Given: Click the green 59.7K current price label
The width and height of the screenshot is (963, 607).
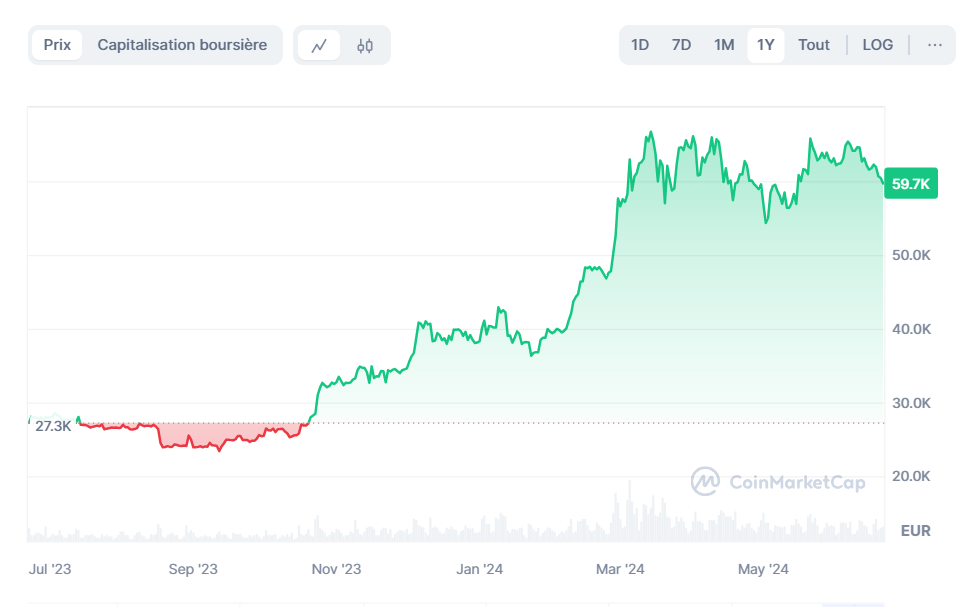Looking at the screenshot, I should coord(911,184).
